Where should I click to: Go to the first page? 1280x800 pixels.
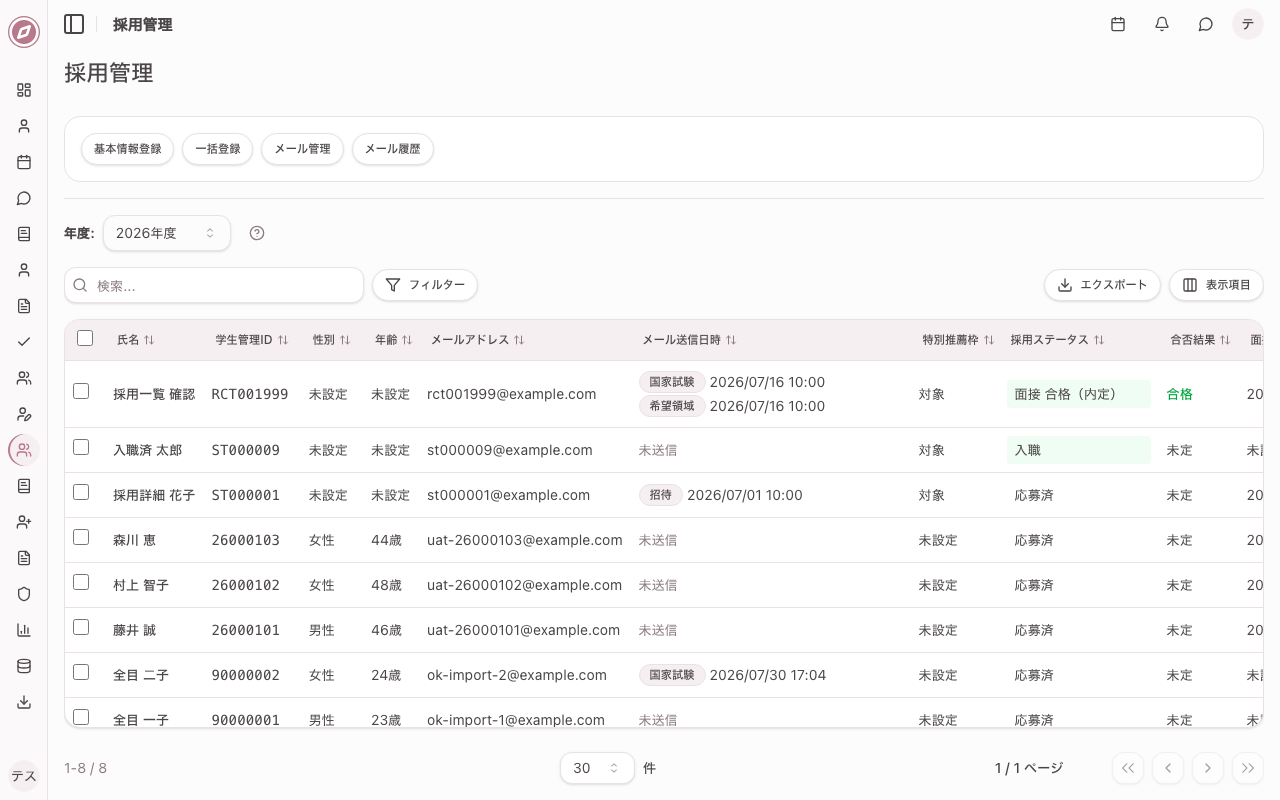1128,768
